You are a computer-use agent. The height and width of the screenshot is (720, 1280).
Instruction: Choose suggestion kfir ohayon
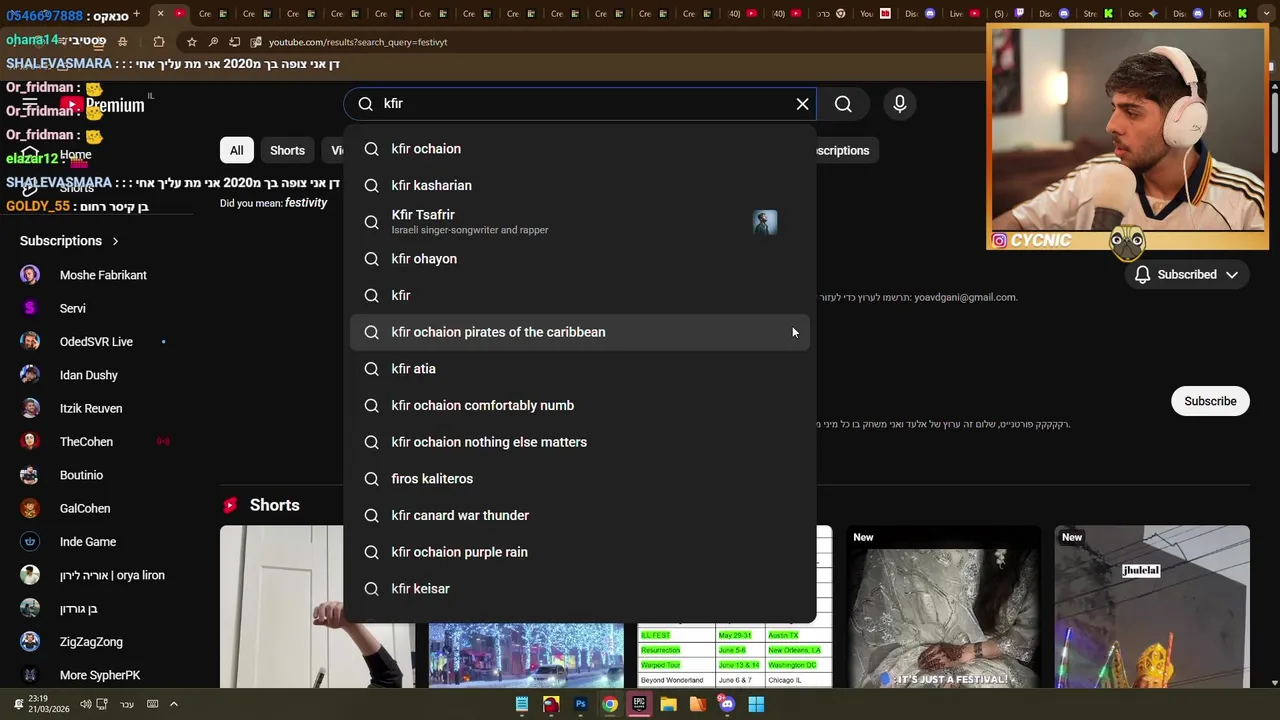click(580, 259)
